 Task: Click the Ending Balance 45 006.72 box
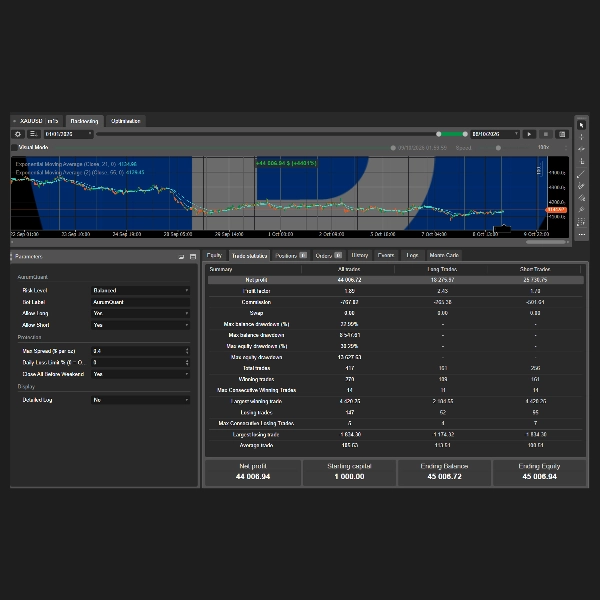[x=444, y=472]
